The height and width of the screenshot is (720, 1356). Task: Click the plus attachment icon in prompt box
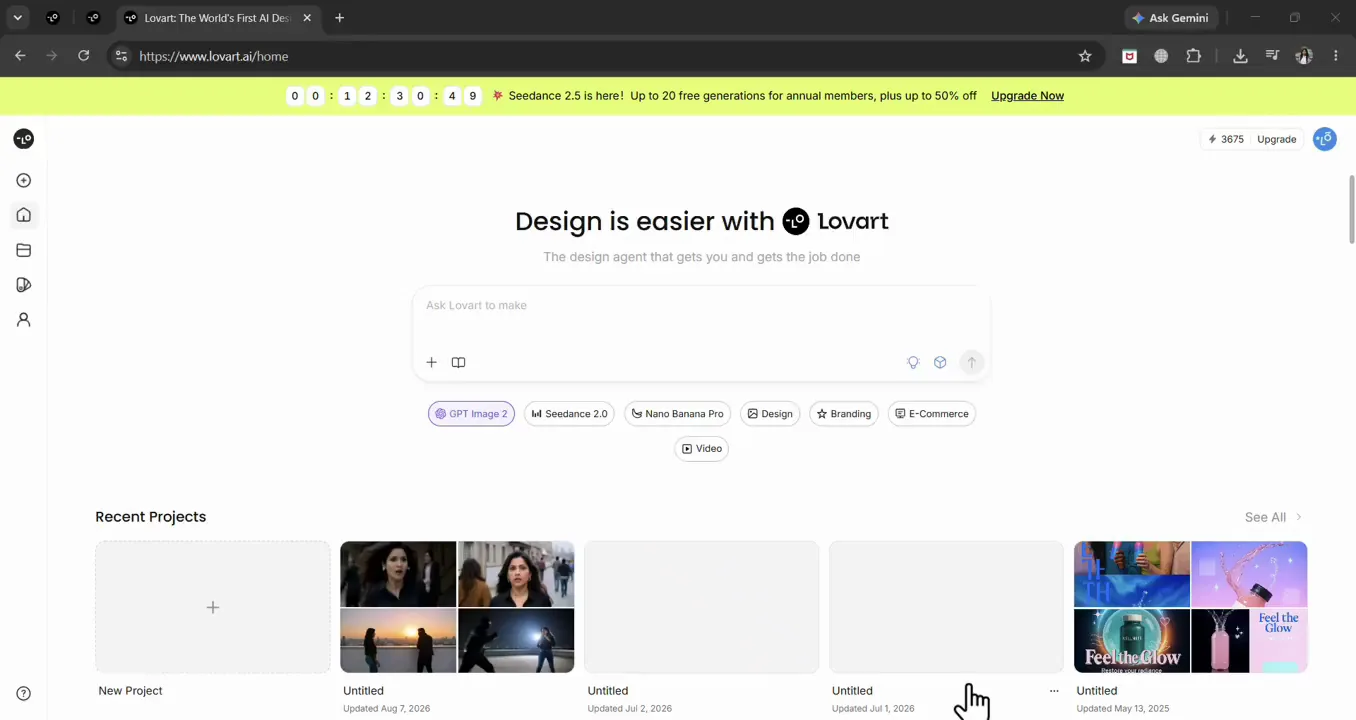(x=431, y=362)
